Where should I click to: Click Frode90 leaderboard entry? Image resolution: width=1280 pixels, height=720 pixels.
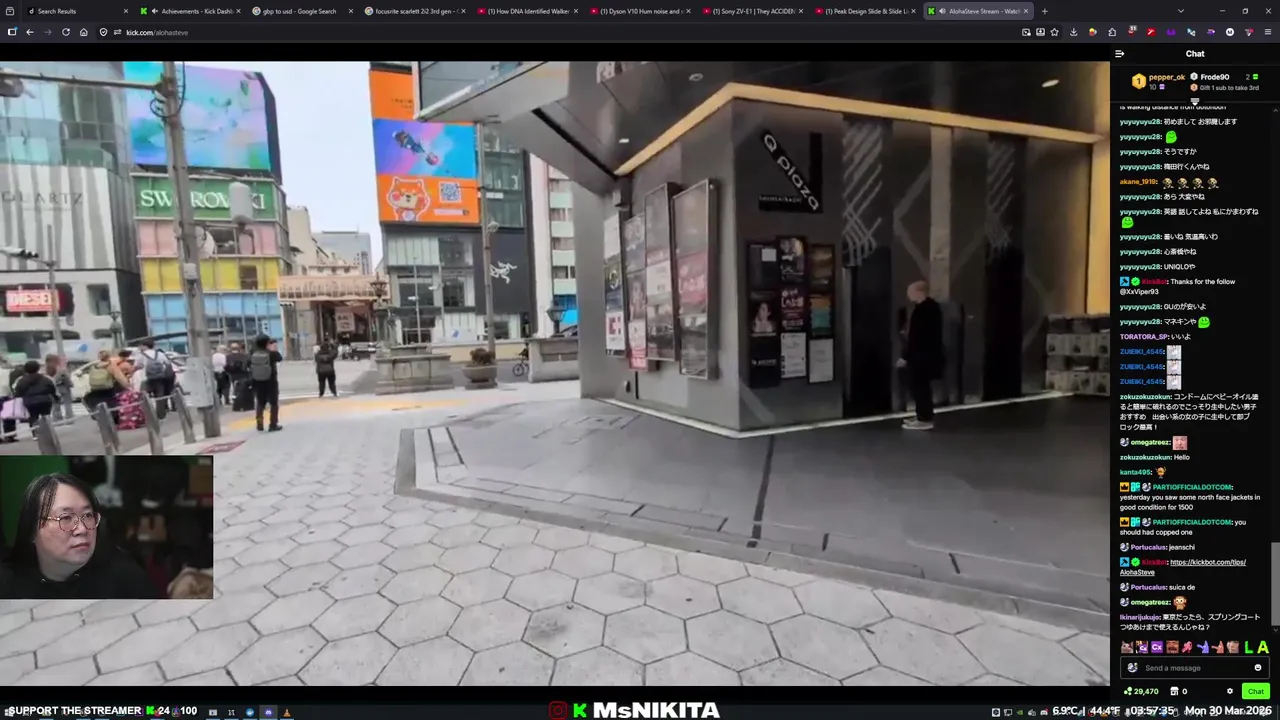(x=1214, y=77)
